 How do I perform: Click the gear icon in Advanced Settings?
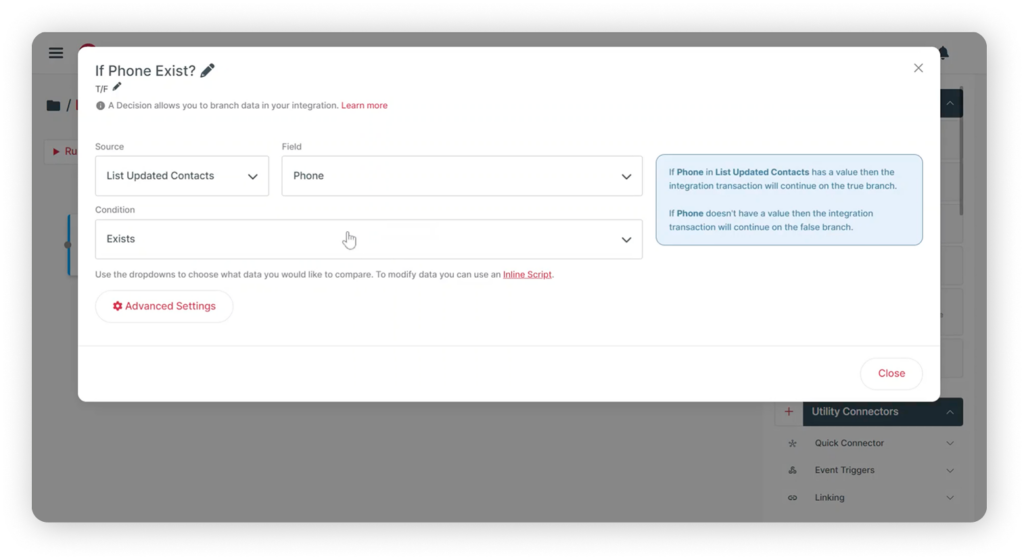118,306
